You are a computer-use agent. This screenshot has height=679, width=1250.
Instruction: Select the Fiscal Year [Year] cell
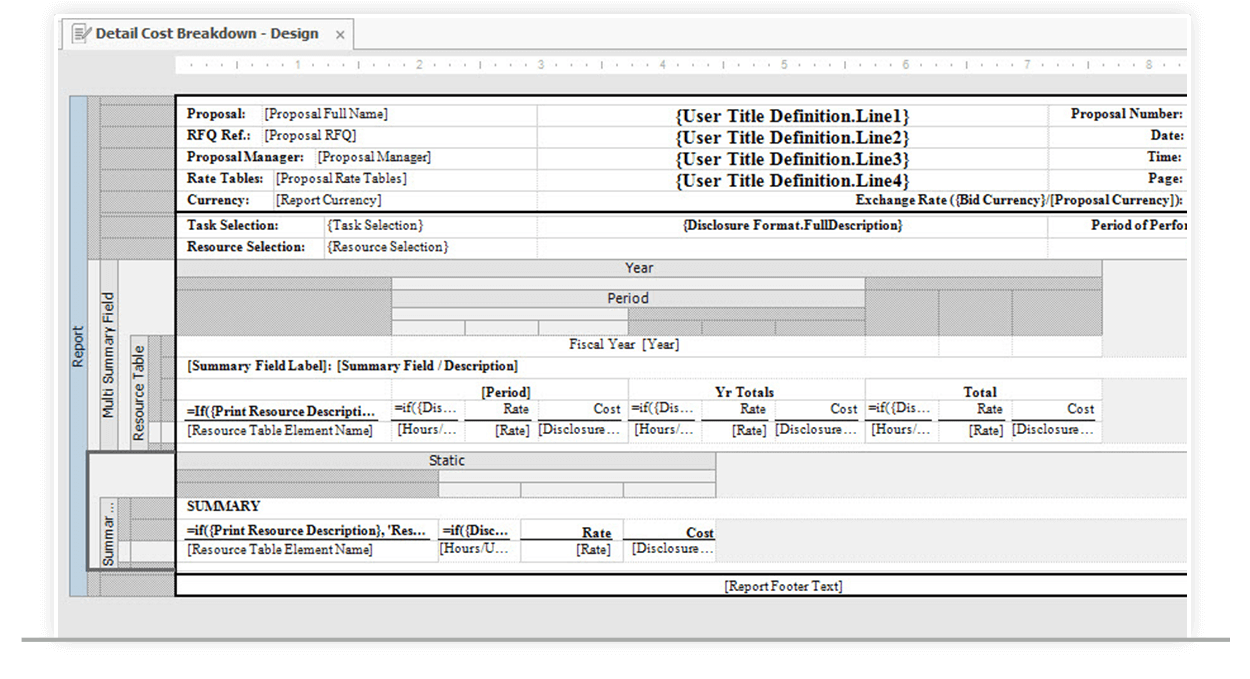(623, 344)
